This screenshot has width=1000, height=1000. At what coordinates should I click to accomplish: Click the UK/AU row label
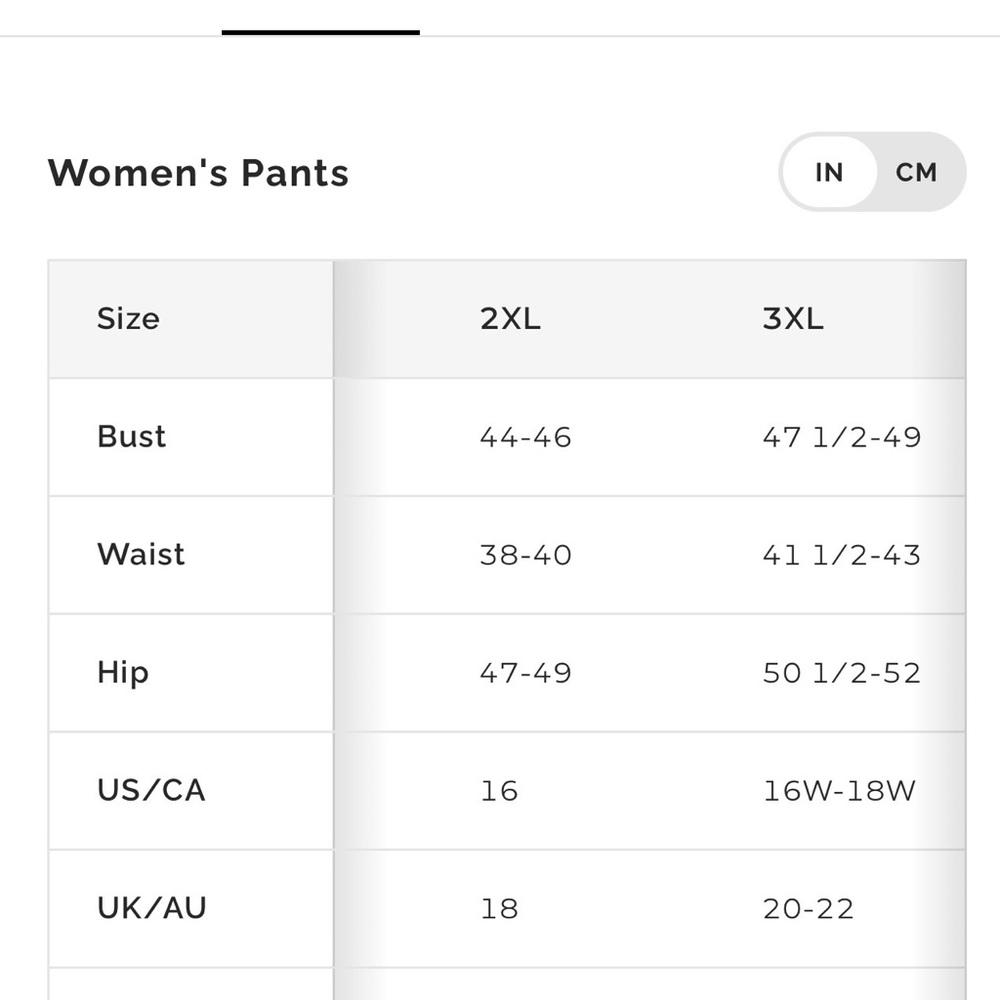[152, 909]
